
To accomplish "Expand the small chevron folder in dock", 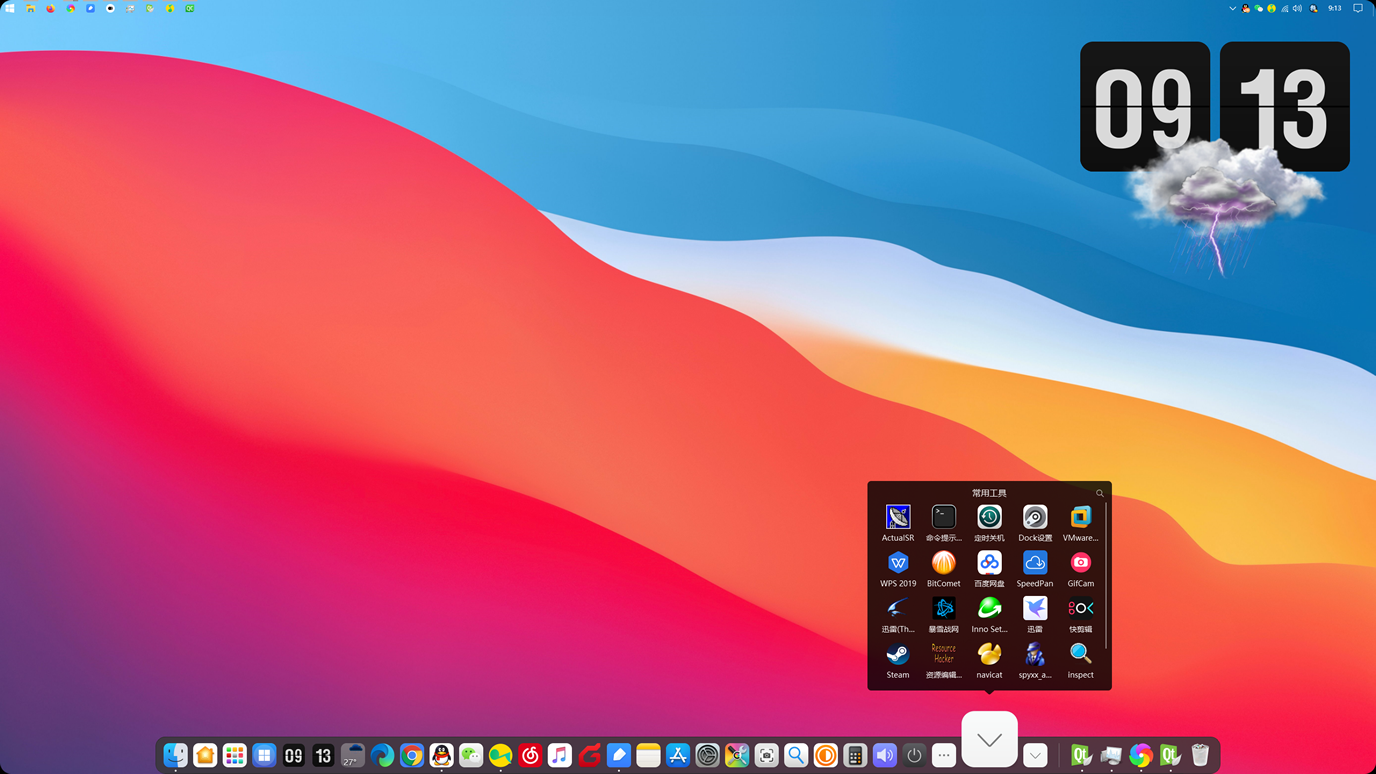I will pos(1035,756).
